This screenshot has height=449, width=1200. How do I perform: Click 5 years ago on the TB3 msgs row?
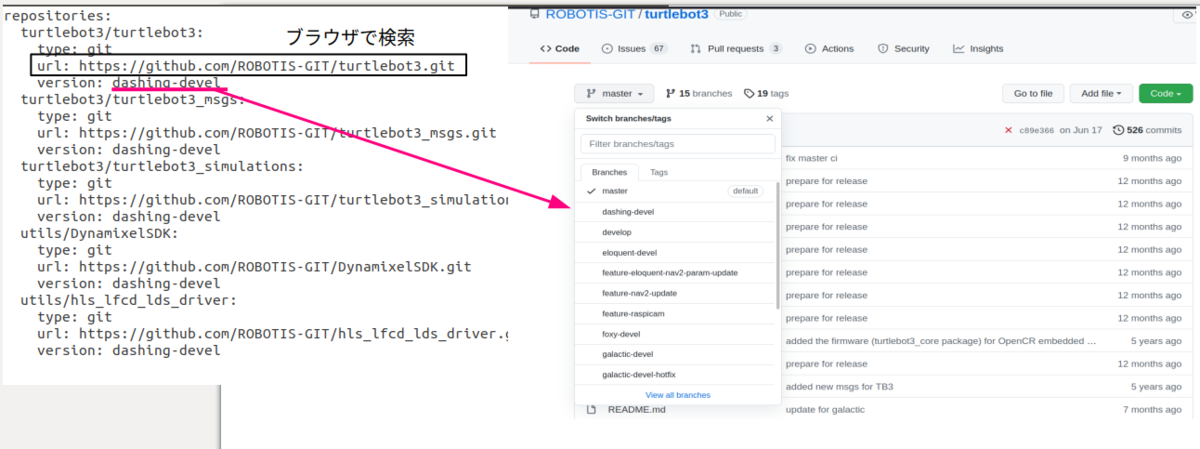coord(1157,386)
